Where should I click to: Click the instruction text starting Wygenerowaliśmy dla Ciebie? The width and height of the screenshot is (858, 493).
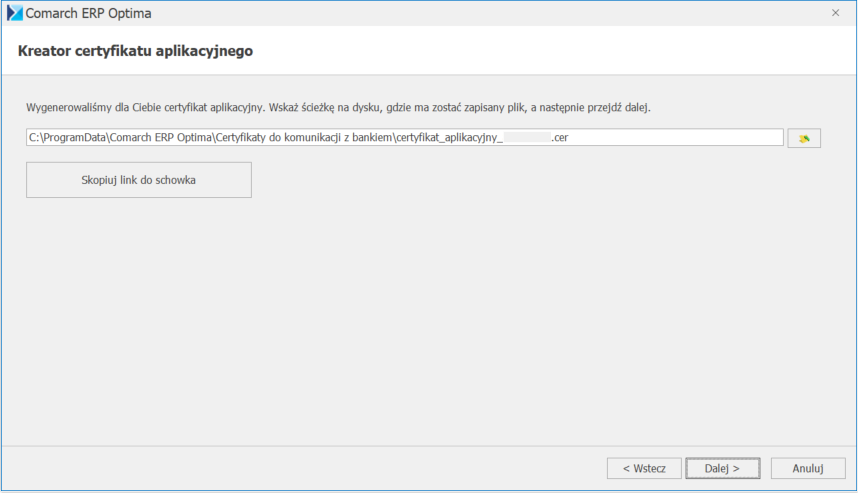coord(338,107)
